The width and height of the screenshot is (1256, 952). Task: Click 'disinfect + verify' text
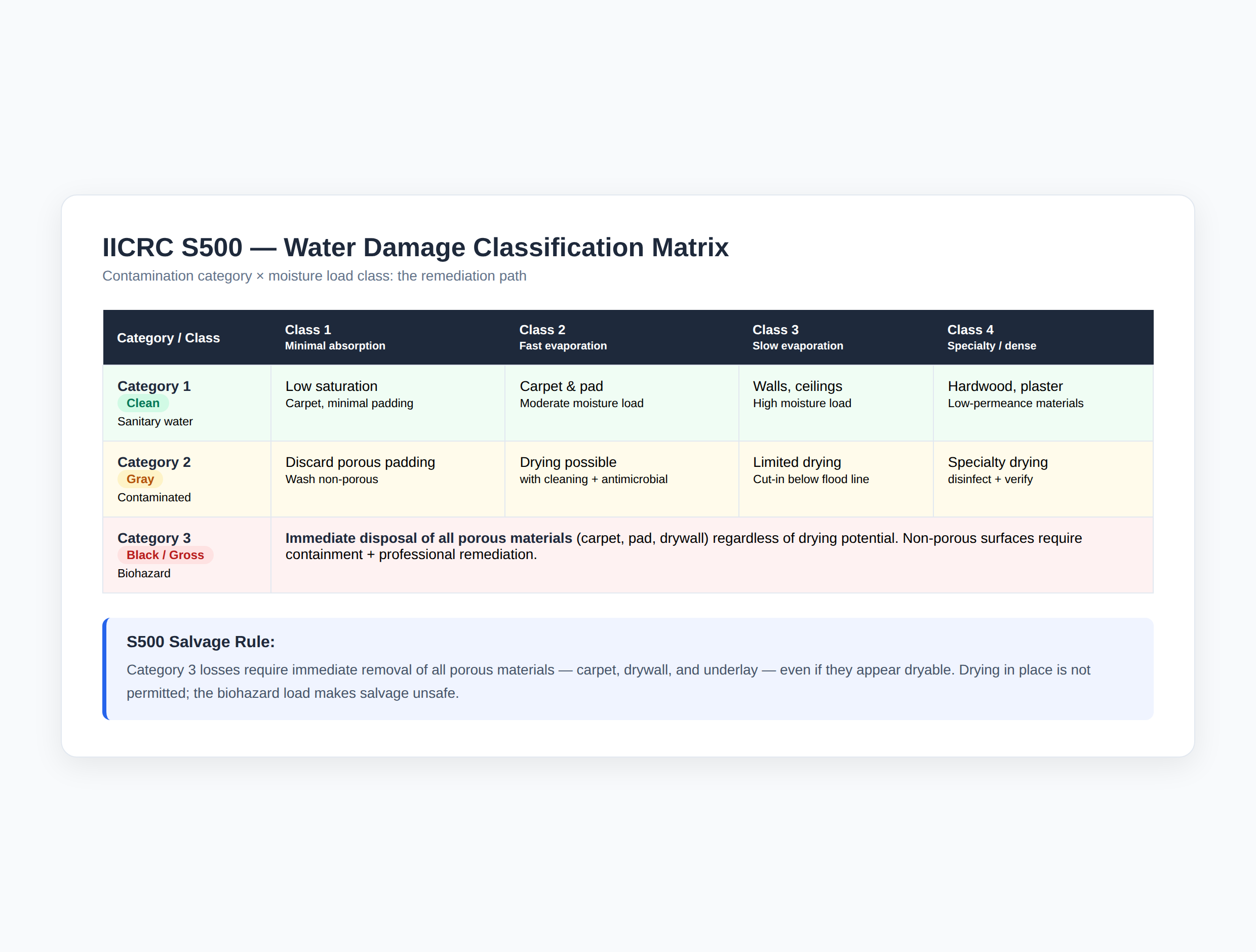(x=990, y=479)
